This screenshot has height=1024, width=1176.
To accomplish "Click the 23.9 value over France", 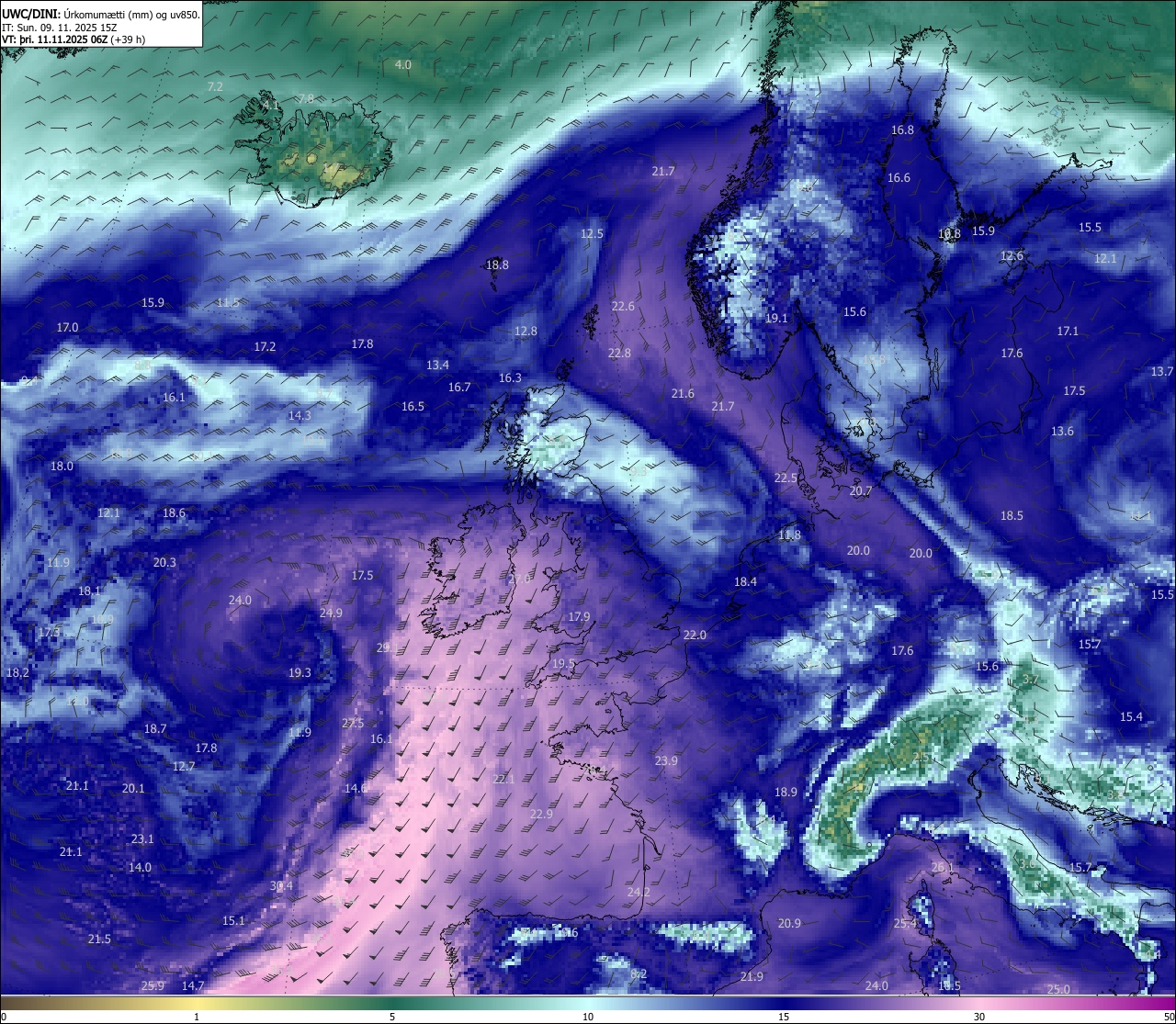I will point(666,761).
